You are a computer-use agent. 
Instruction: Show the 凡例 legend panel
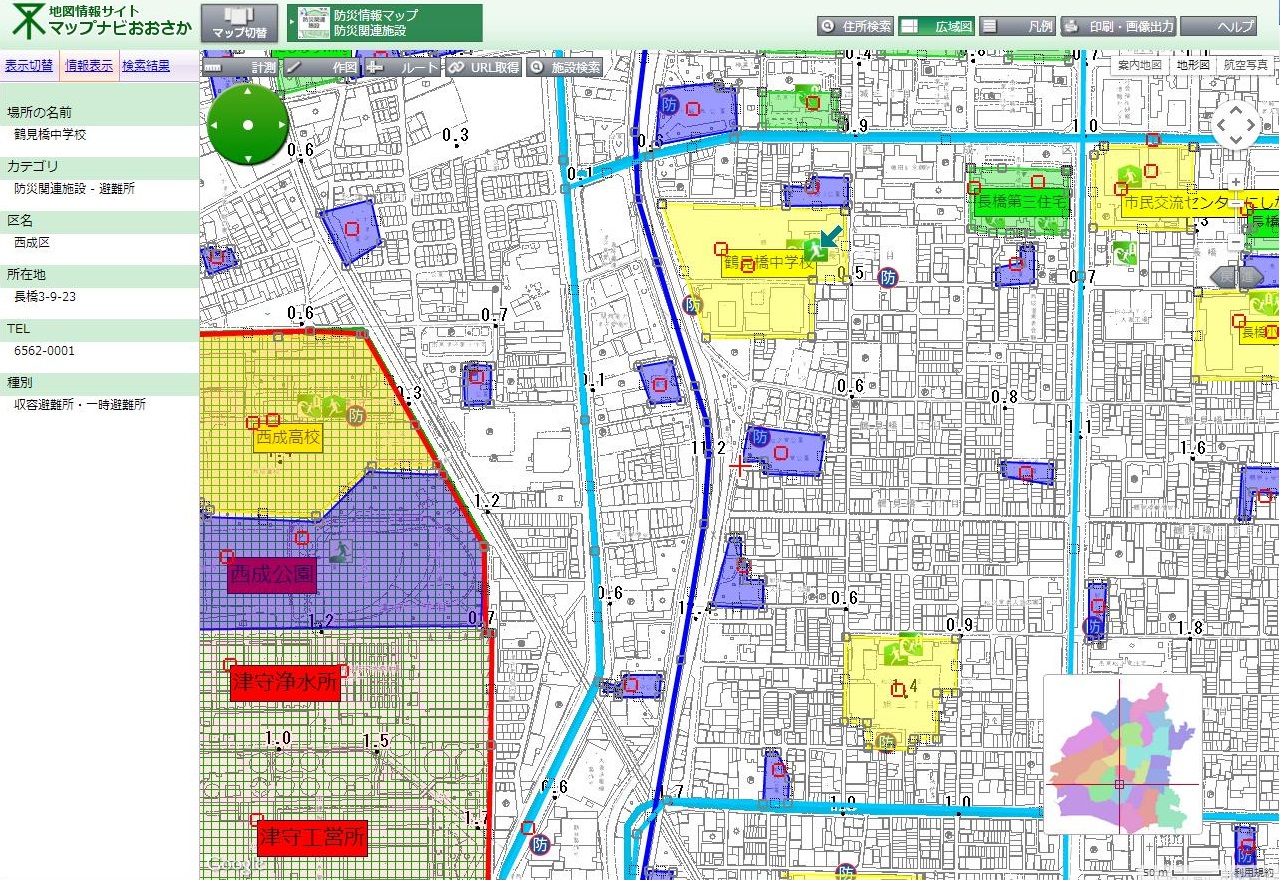pyautogui.click(x=1017, y=26)
